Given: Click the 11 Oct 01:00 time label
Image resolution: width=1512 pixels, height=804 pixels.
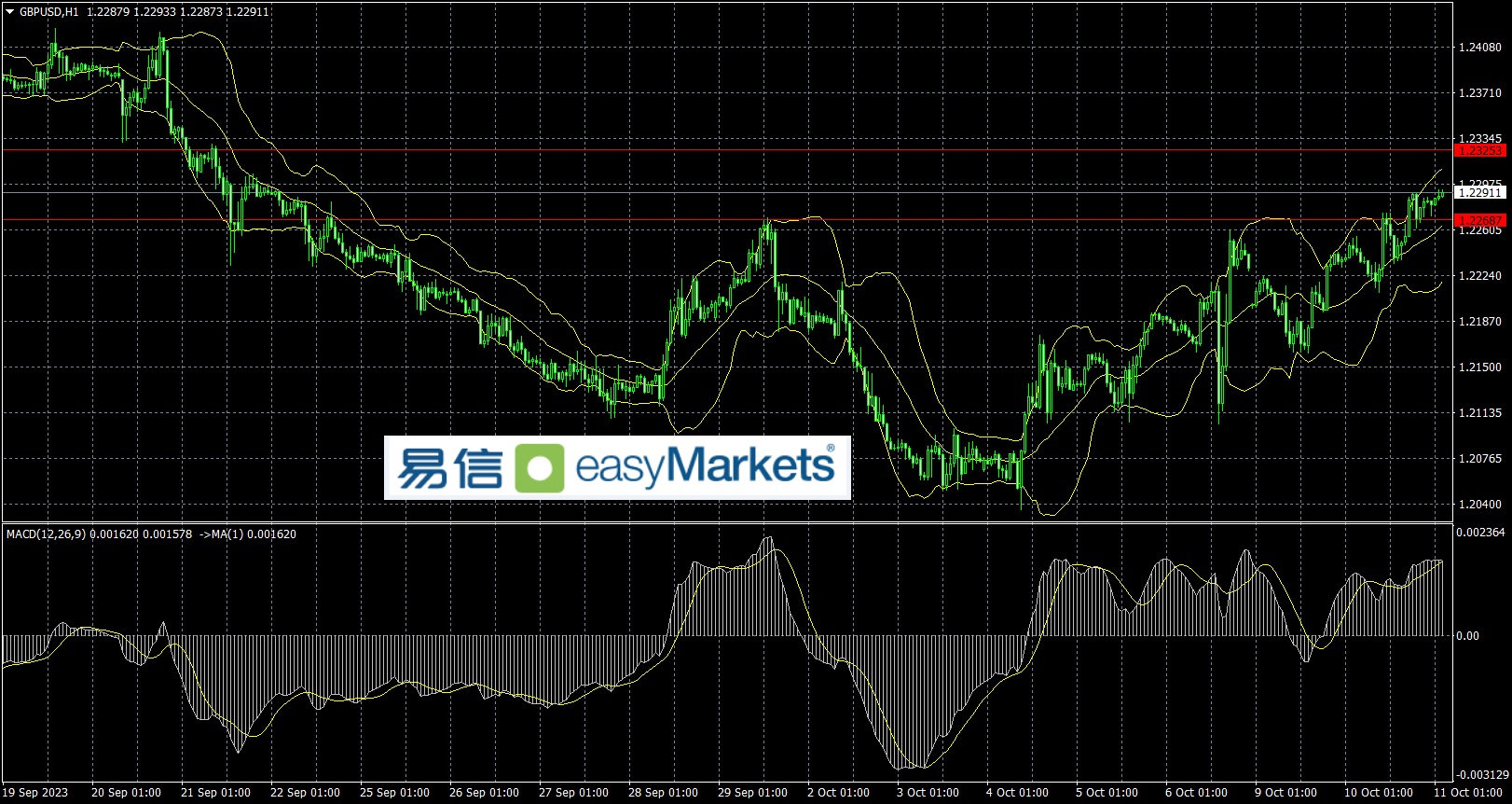Looking at the screenshot, I should coord(1468,793).
